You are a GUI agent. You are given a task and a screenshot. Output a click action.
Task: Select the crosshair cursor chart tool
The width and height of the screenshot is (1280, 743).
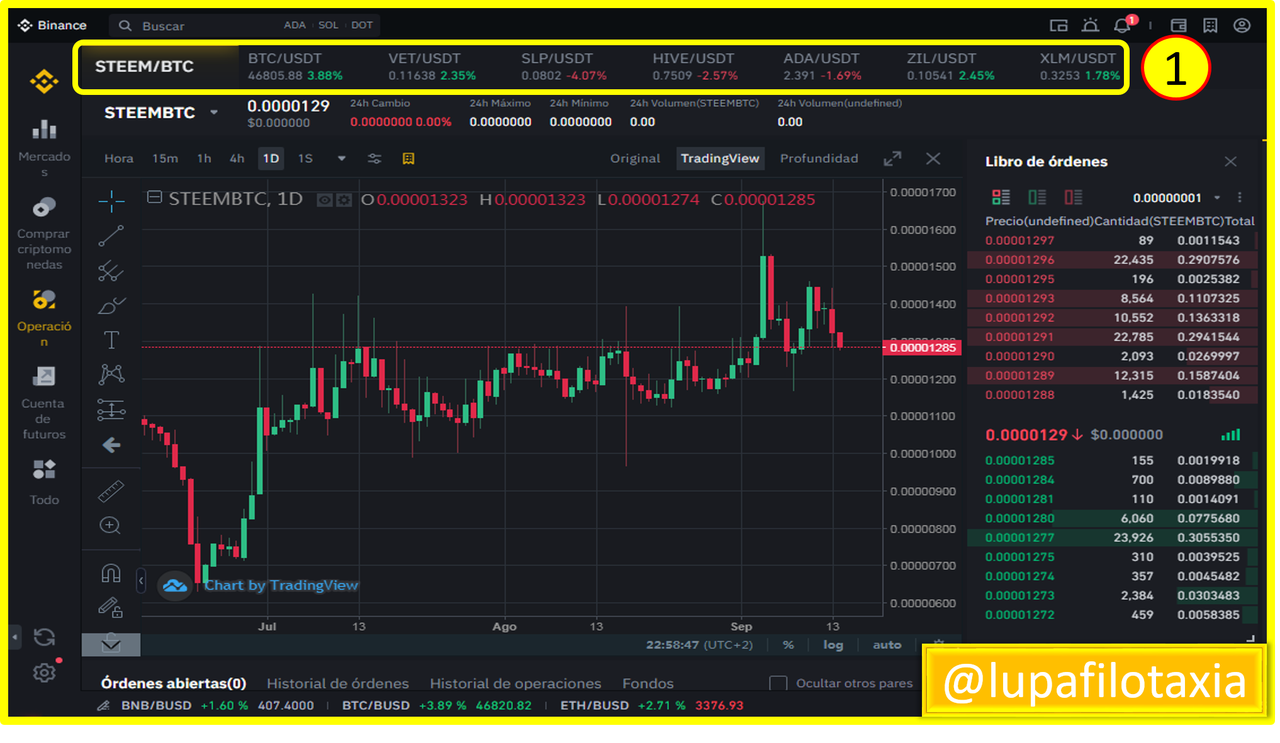[x=111, y=201]
